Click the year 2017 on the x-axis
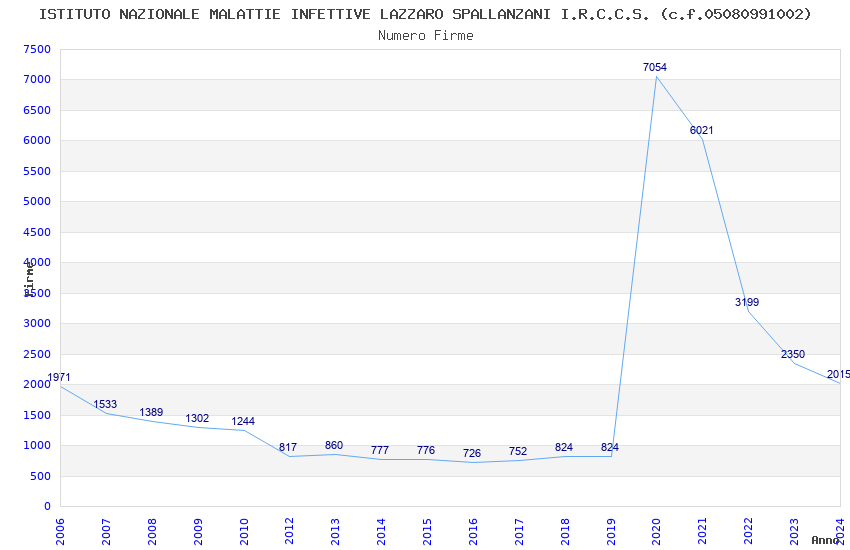850x550 pixels. click(x=519, y=532)
